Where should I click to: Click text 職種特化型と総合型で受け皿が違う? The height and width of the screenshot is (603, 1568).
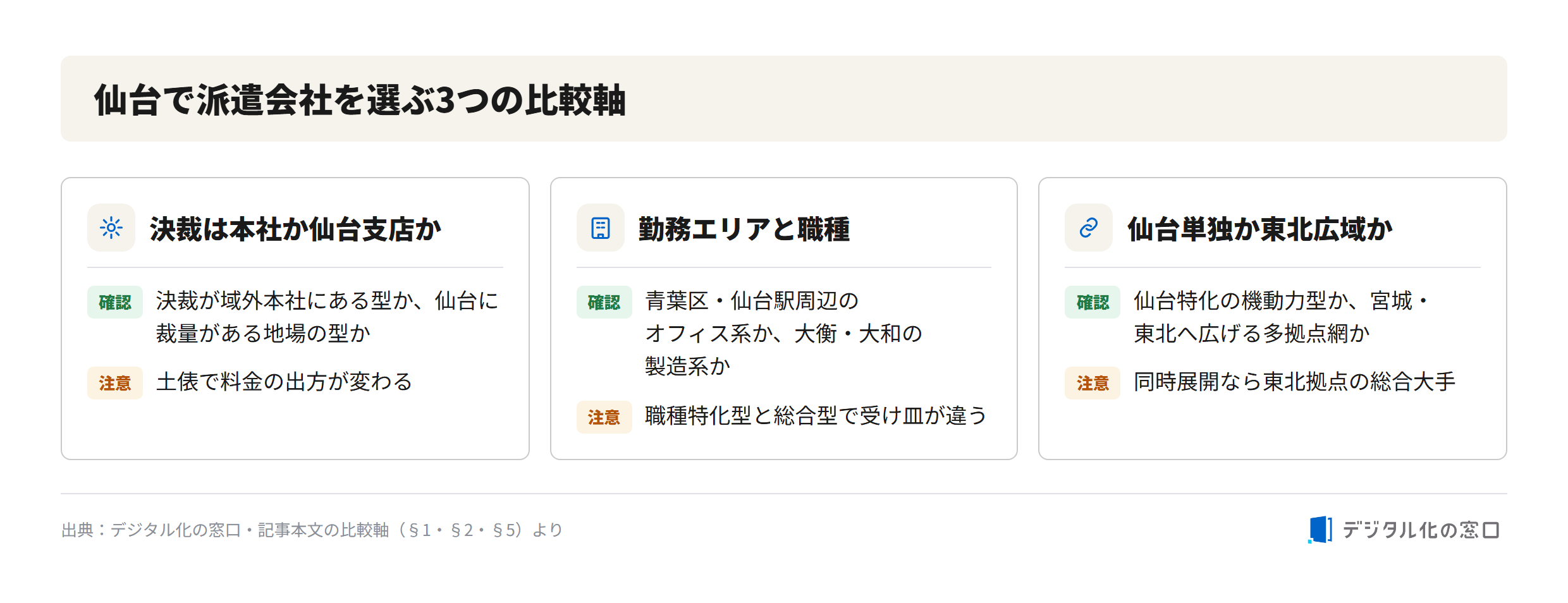tap(816, 416)
